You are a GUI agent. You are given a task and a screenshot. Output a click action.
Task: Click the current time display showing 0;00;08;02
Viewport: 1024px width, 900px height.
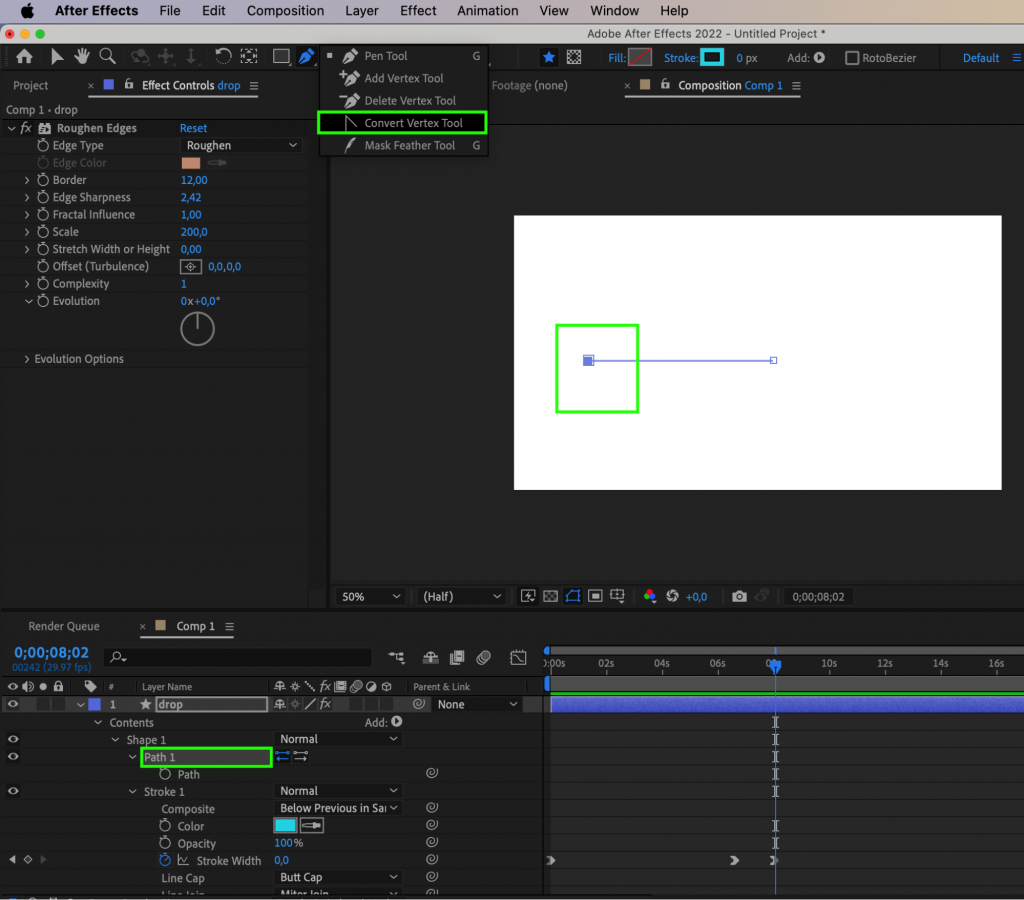(51, 652)
